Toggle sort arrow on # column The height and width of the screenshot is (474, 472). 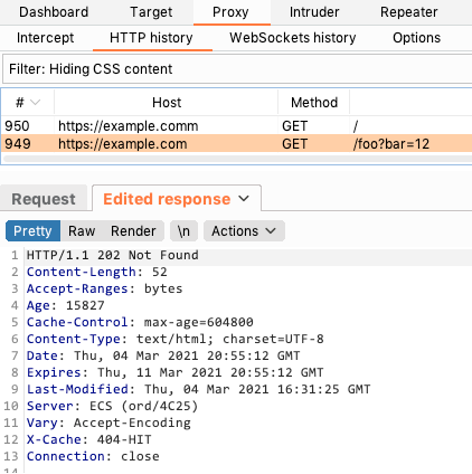(35, 102)
